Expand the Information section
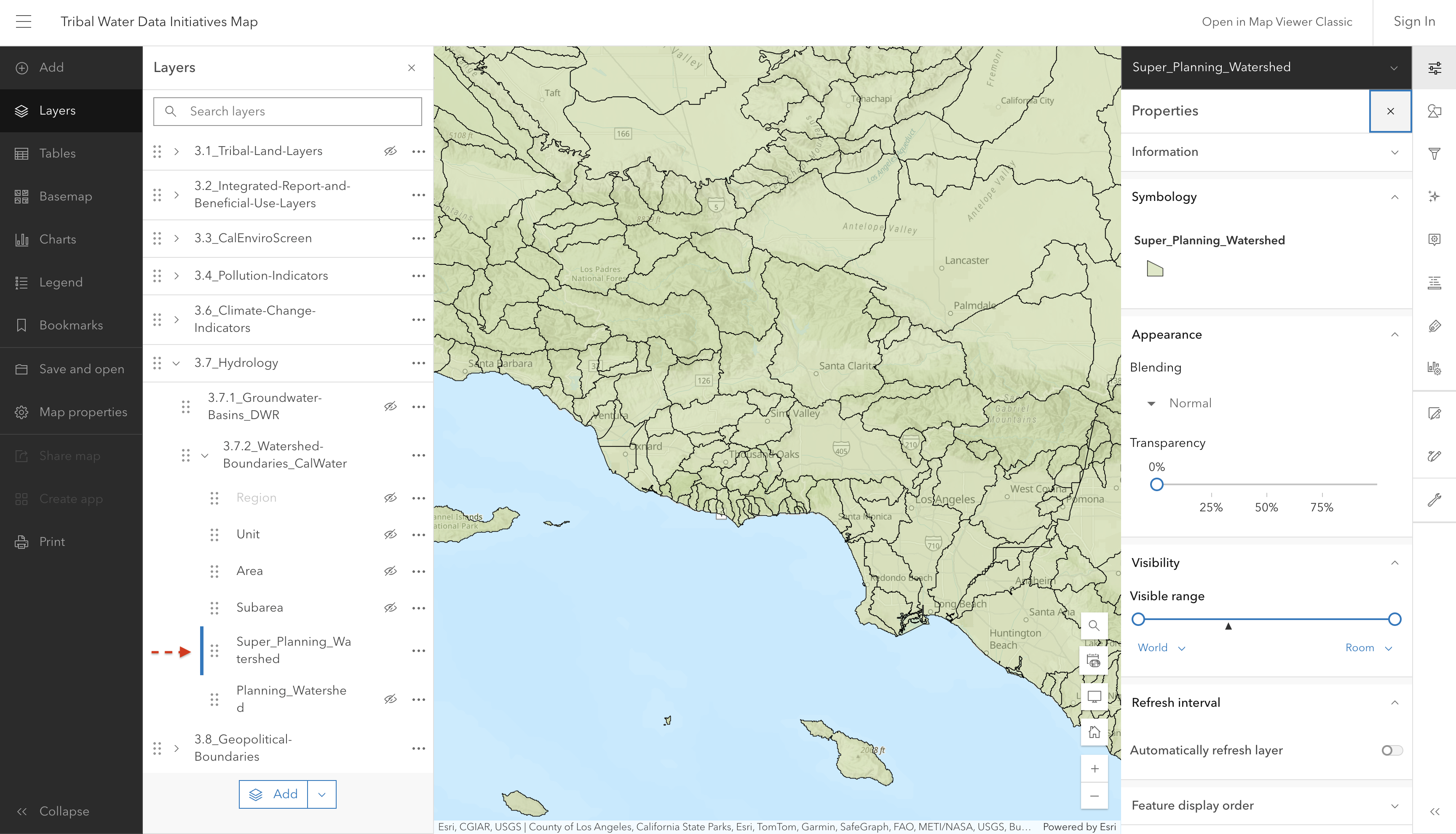 pyautogui.click(x=1266, y=152)
